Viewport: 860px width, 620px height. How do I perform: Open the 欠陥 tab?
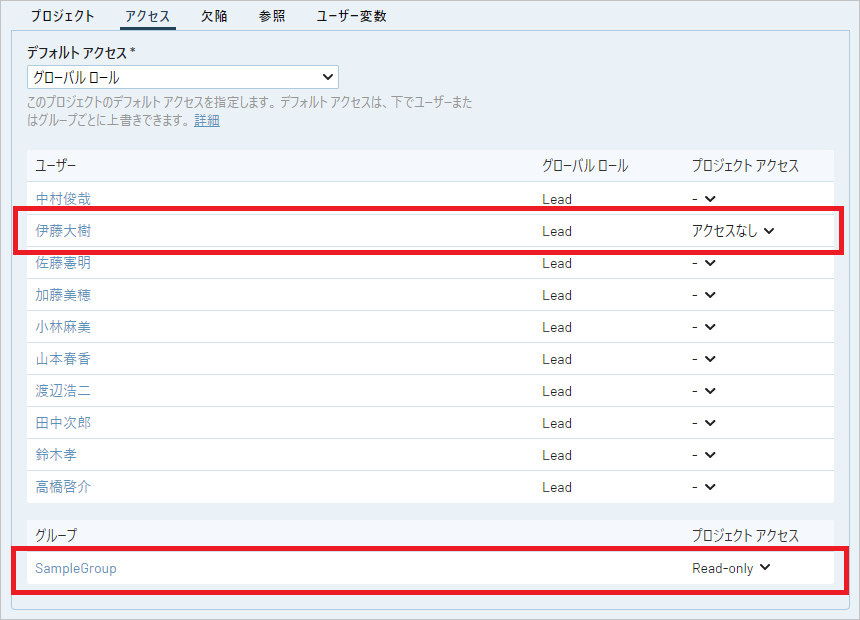click(213, 16)
